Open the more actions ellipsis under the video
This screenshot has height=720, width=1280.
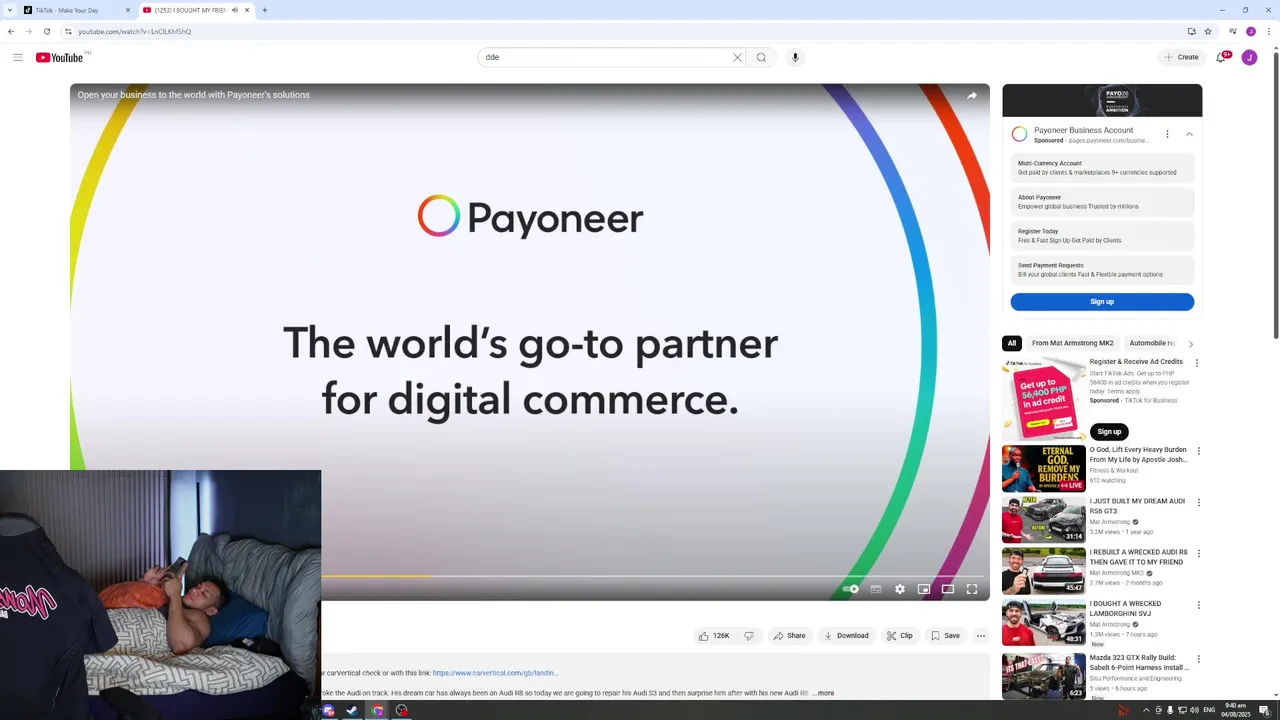tap(981, 636)
